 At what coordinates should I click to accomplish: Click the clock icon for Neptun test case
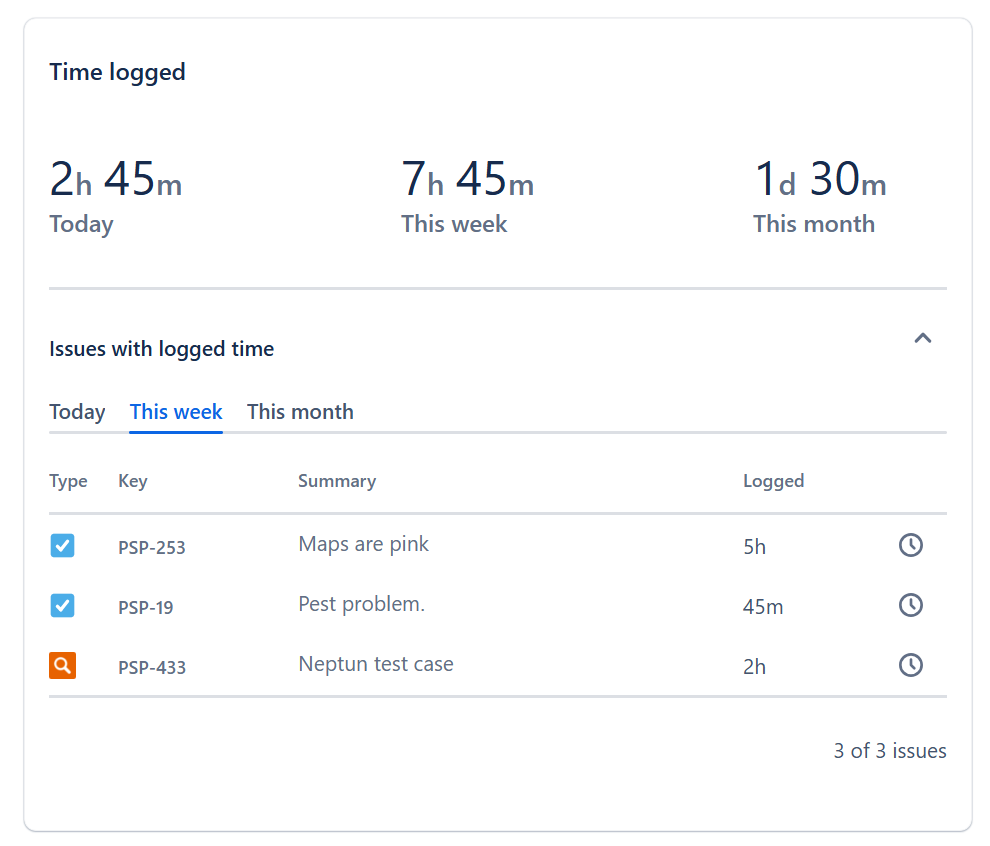point(910,665)
